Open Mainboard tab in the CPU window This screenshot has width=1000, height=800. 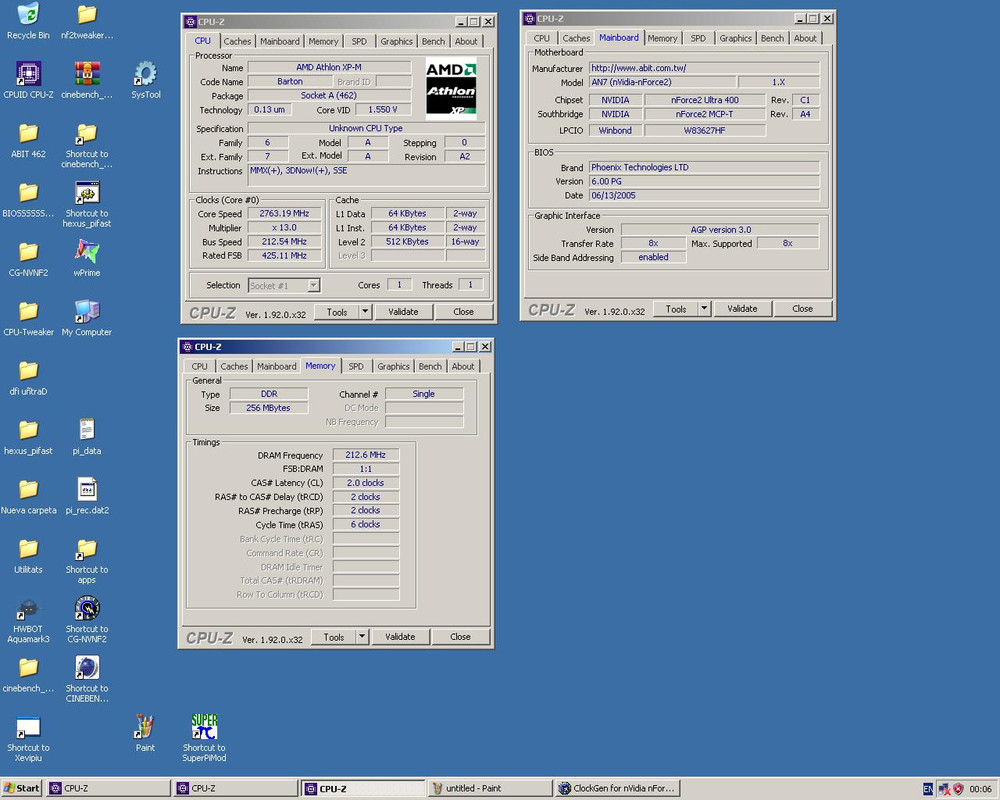coord(279,41)
